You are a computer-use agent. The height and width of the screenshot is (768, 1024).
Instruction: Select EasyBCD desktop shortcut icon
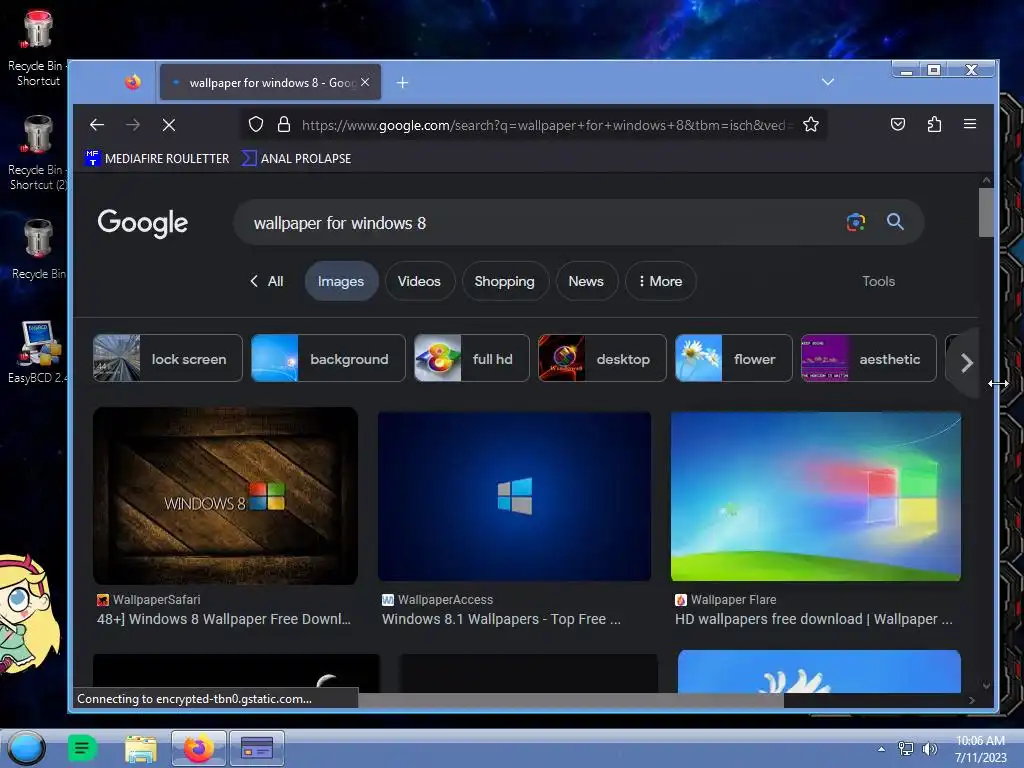coord(39,351)
